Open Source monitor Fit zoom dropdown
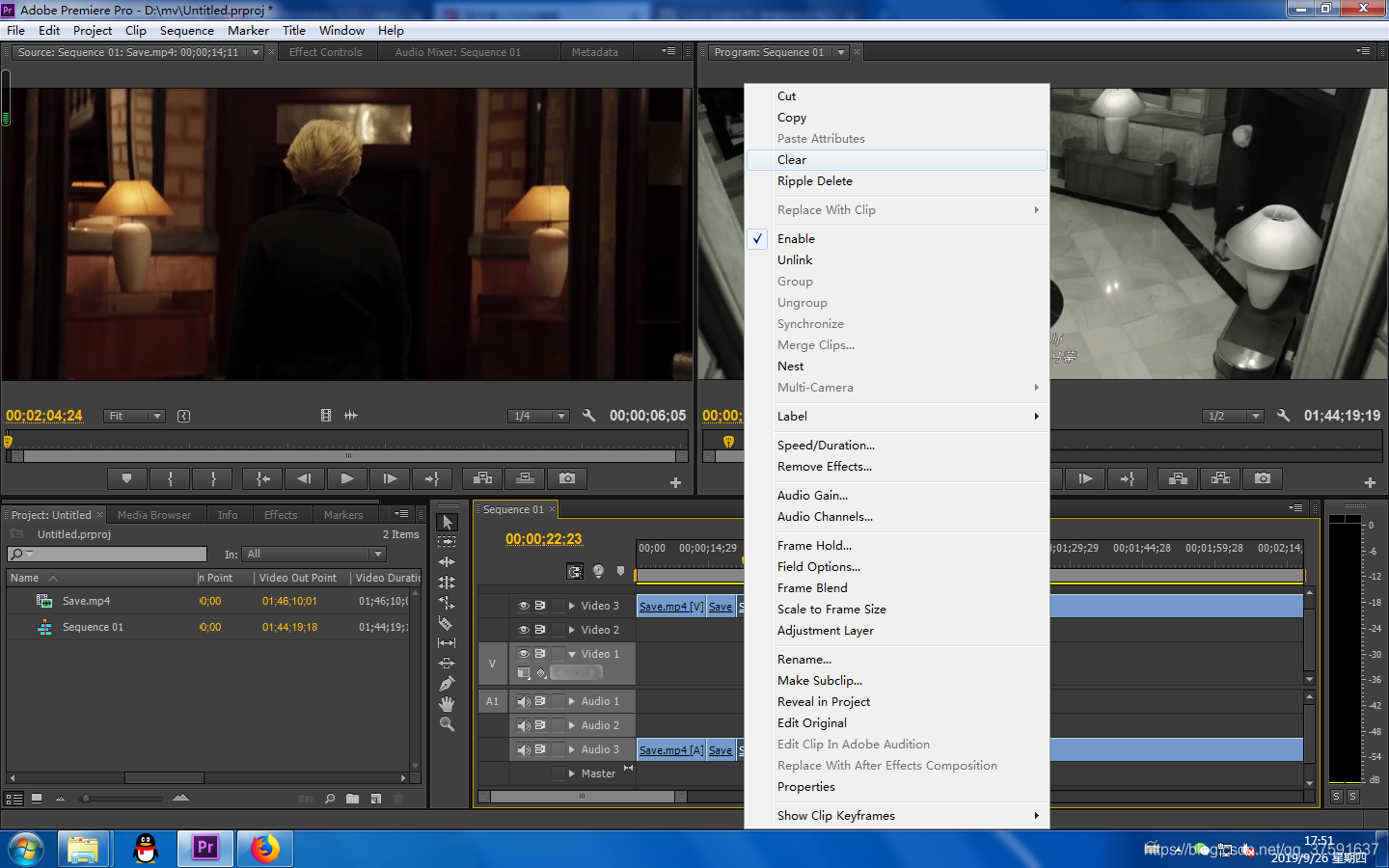 click(x=135, y=416)
